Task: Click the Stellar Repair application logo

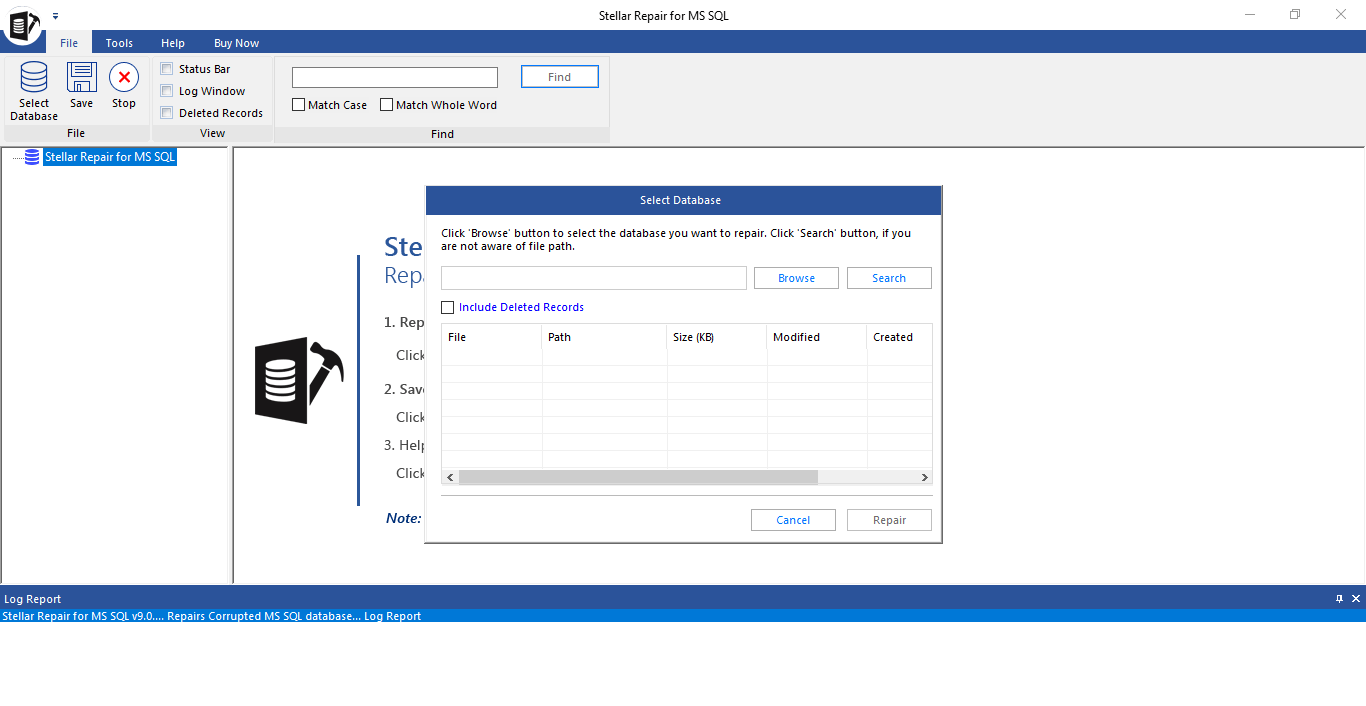Action: pos(22,27)
